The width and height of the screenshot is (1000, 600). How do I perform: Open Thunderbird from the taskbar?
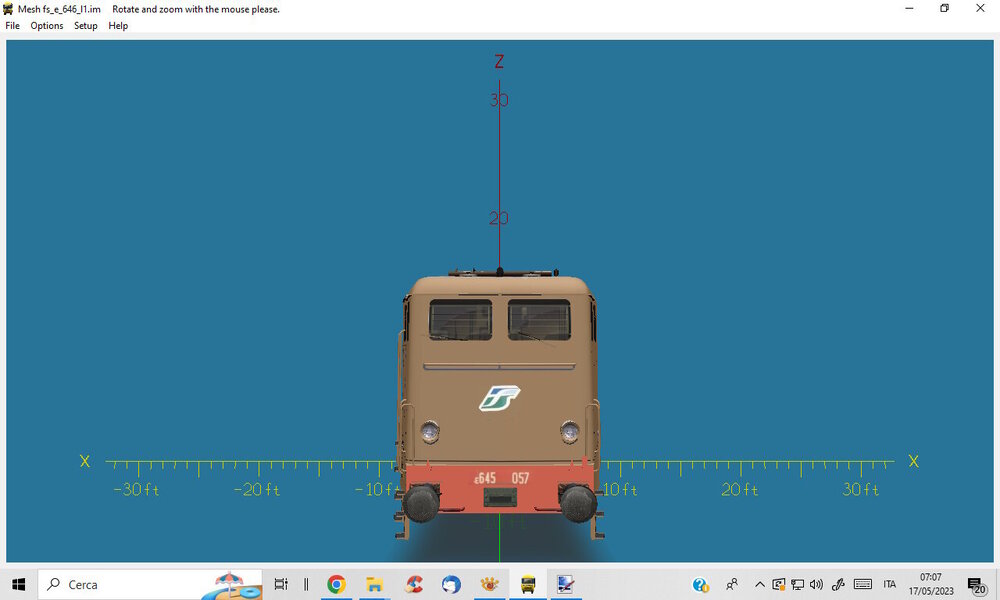[452, 584]
